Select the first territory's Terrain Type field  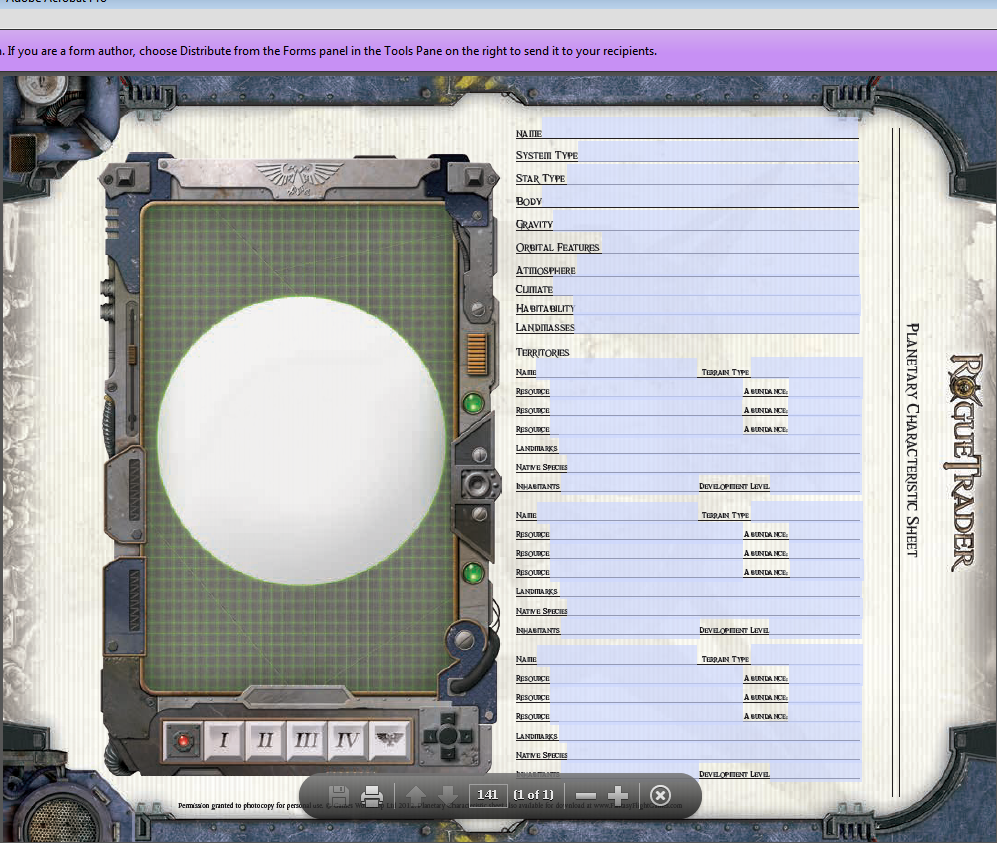point(806,368)
